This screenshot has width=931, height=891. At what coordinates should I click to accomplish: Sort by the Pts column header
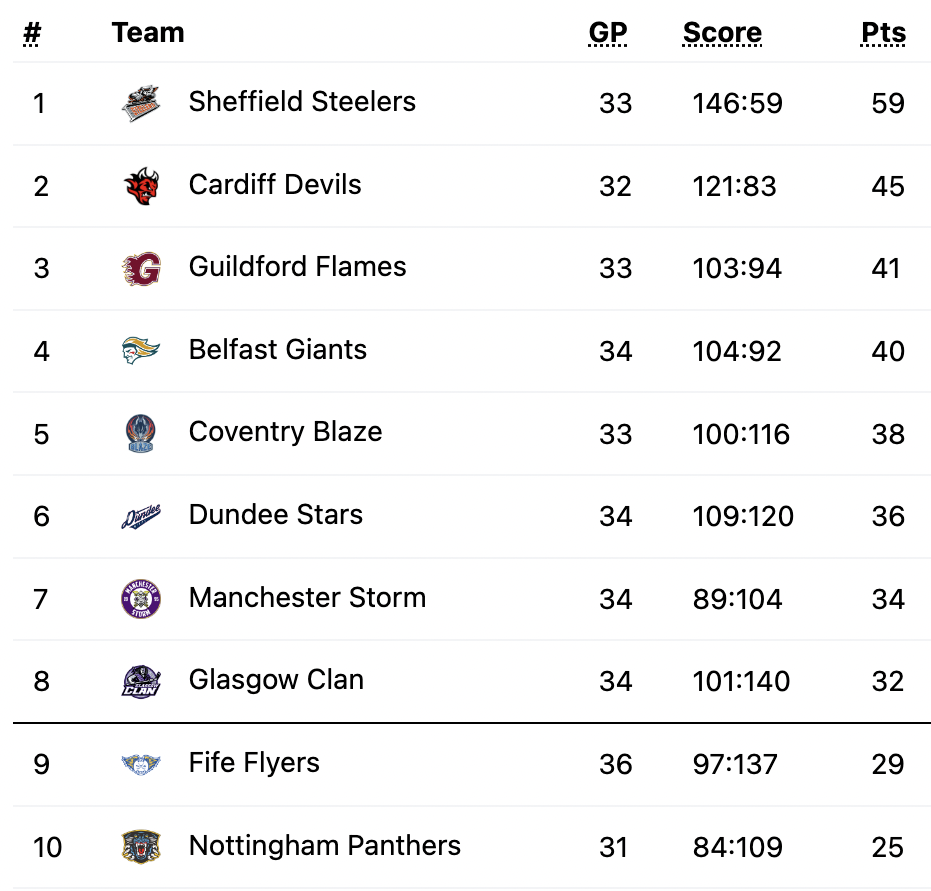pyautogui.click(x=884, y=32)
